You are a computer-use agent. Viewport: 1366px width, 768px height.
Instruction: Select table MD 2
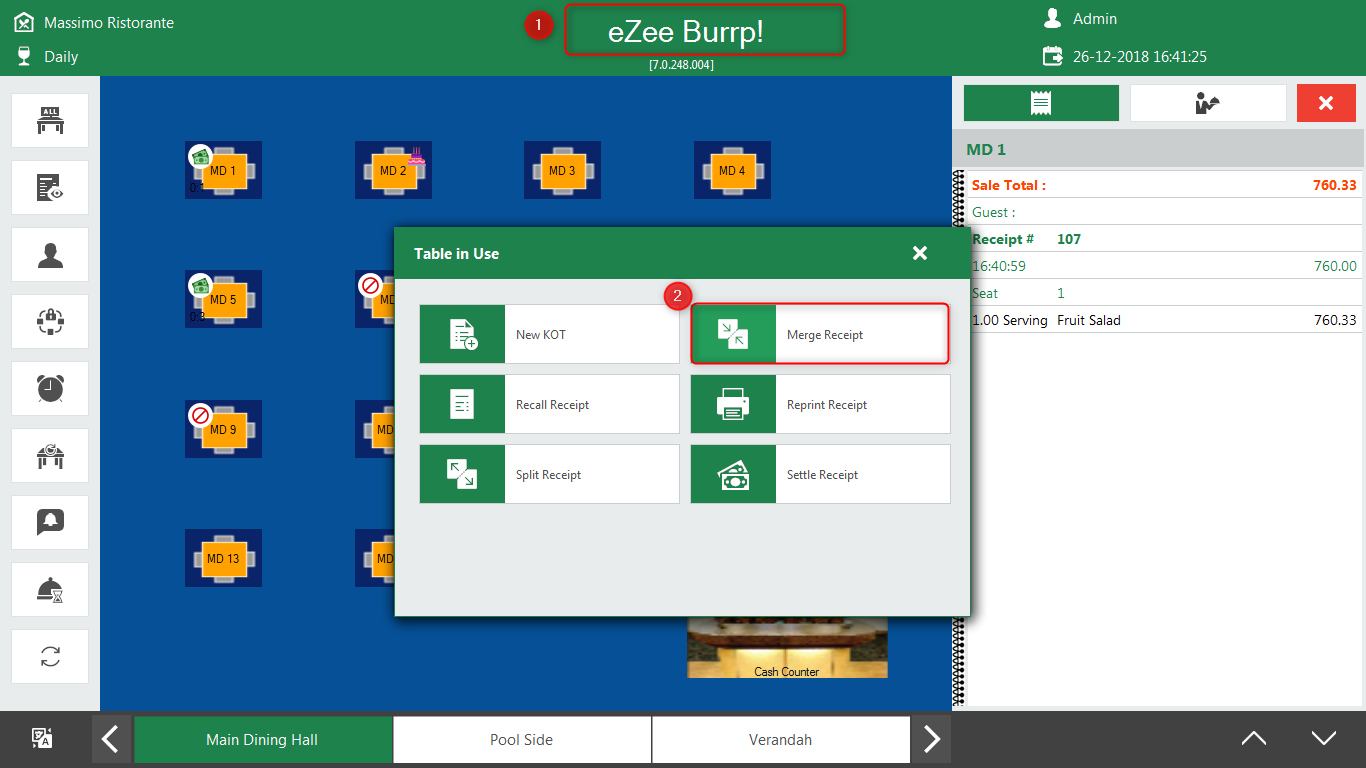click(393, 170)
